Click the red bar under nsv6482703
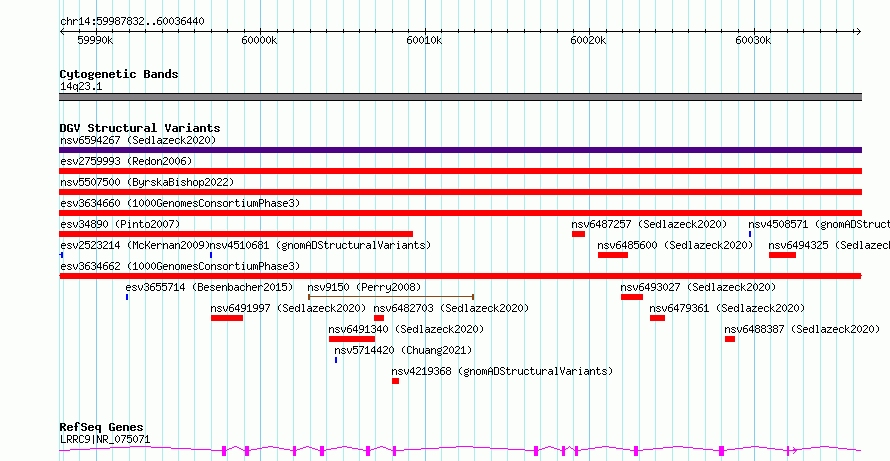The image size is (890, 461). (x=379, y=318)
